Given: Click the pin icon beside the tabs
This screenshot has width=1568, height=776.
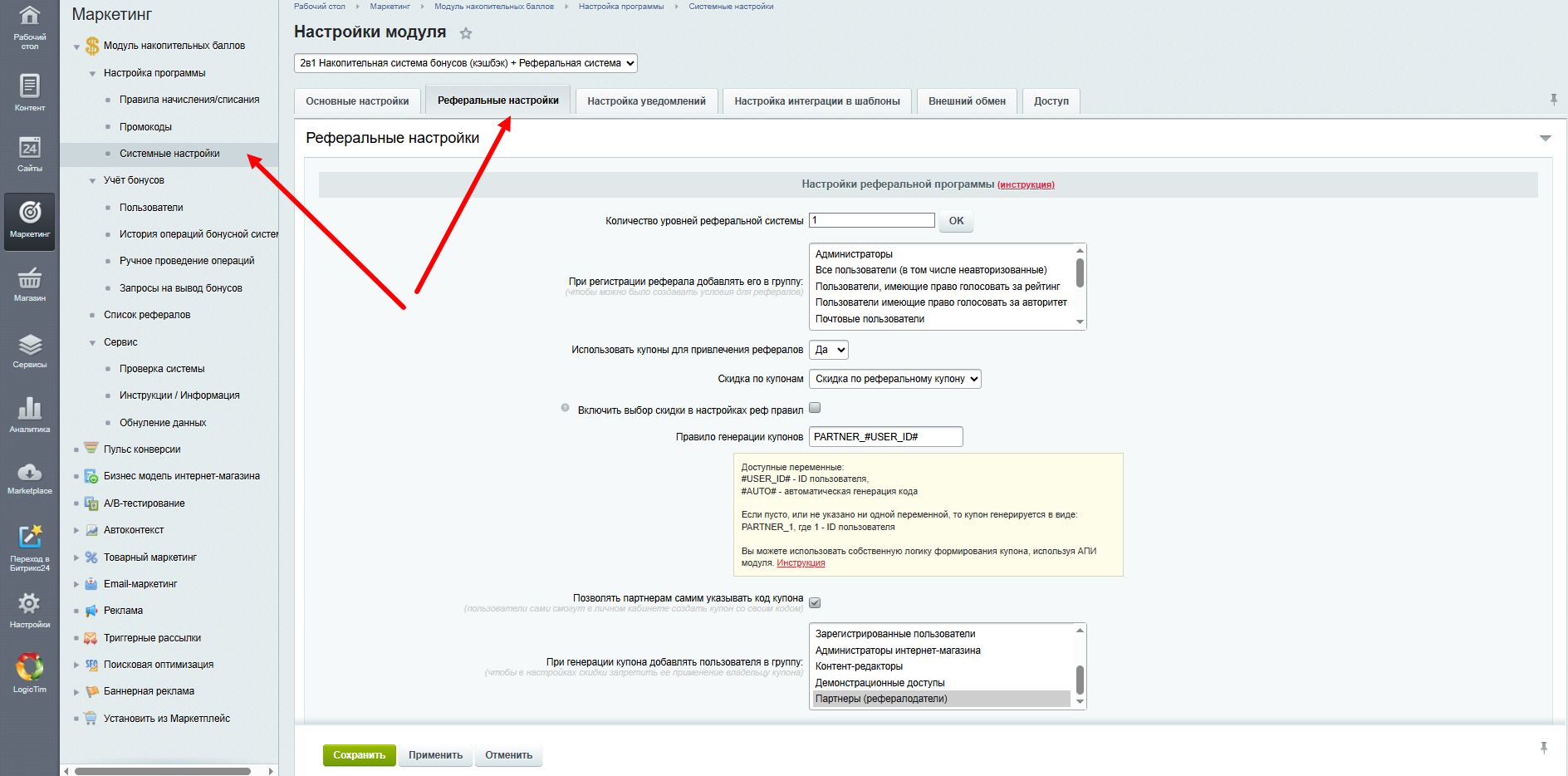Looking at the screenshot, I should pos(1553,100).
